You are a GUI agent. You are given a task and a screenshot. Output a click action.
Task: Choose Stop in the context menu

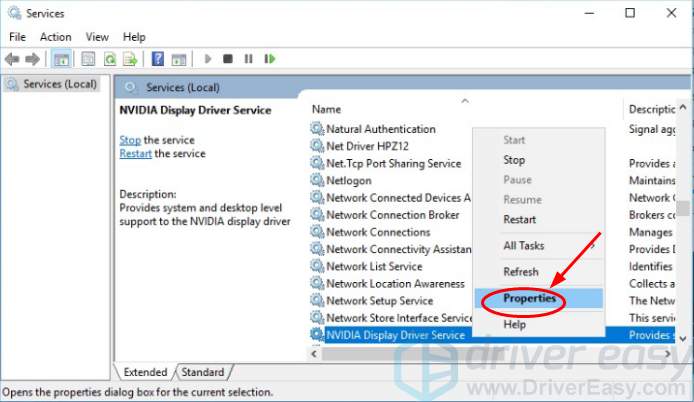[x=539, y=160]
